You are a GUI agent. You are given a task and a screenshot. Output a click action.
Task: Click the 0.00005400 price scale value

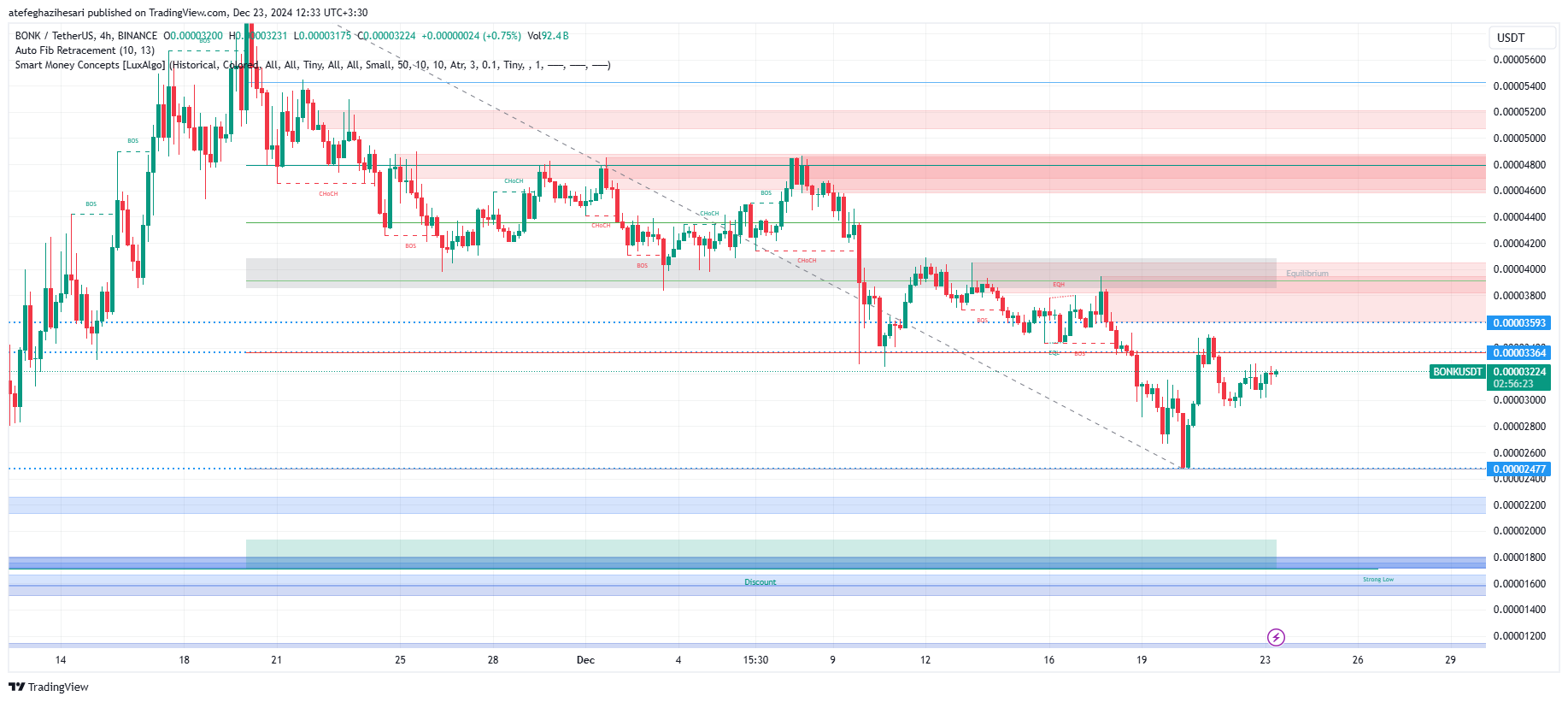1519,86
